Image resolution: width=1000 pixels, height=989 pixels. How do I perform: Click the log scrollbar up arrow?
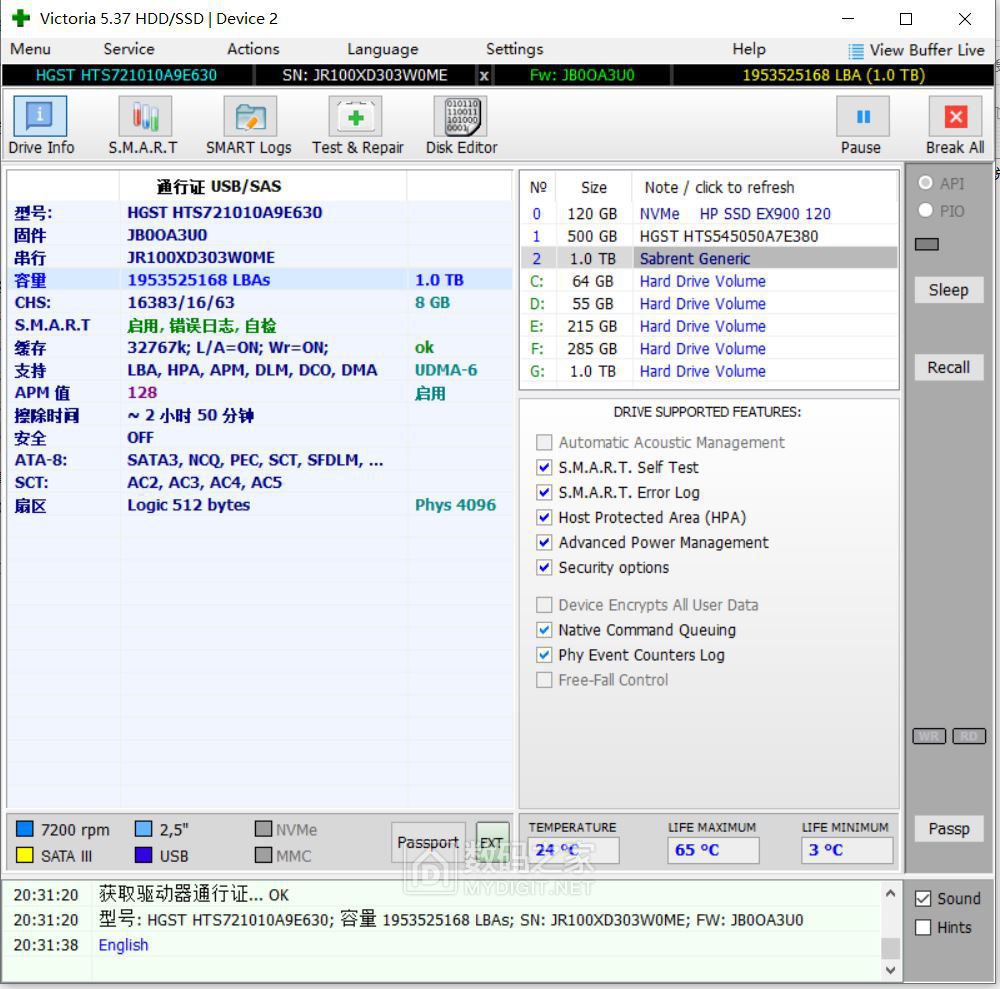click(x=890, y=893)
